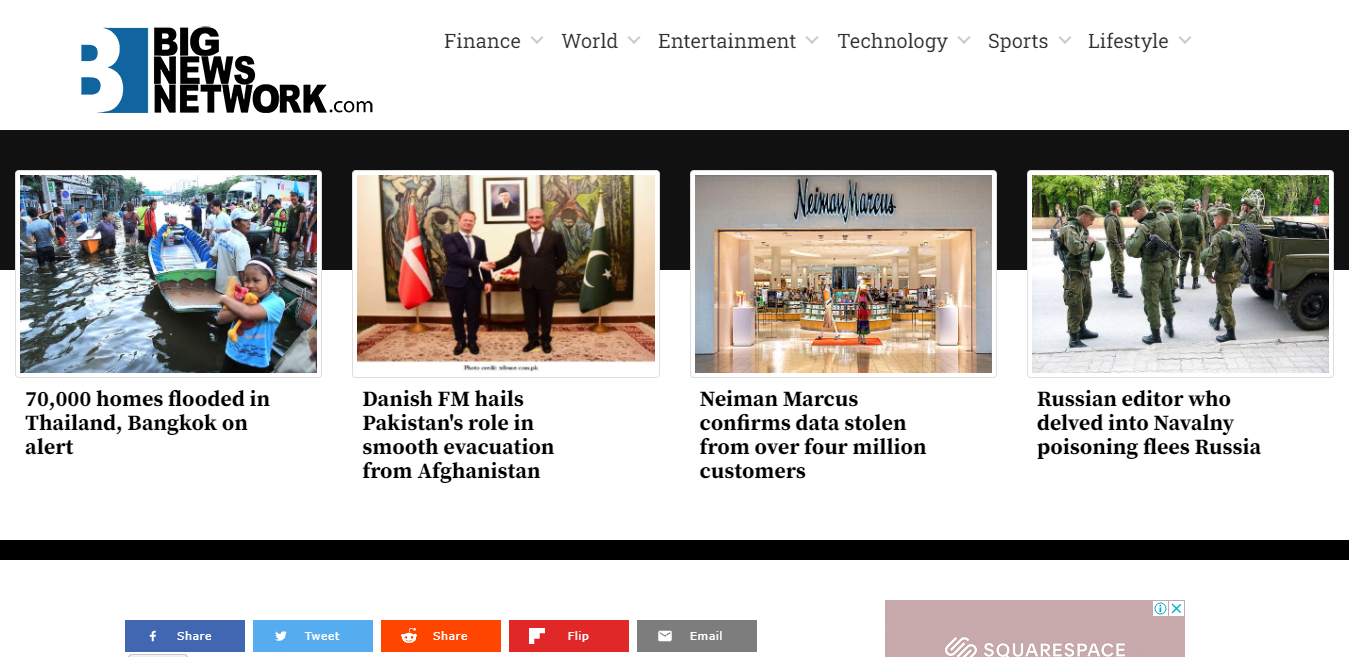The width and height of the screenshot is (1349, 657).
Task: Close the Squarespace ad with X icon
Action: pyautogui.click(x=1177, y=608)
